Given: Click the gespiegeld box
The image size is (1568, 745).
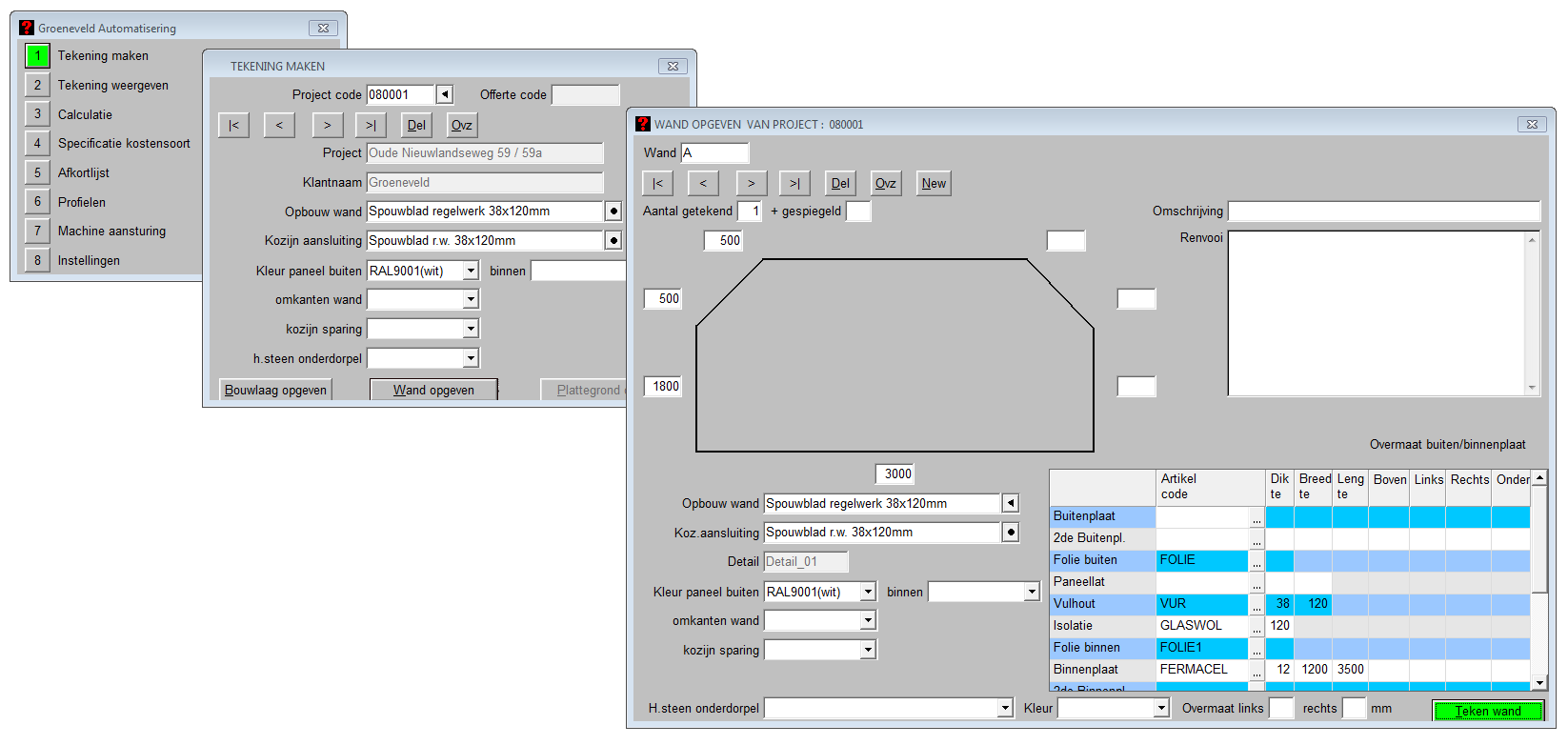Looking at the screenshot, I should pyautogui.click(x=858, y=211).
